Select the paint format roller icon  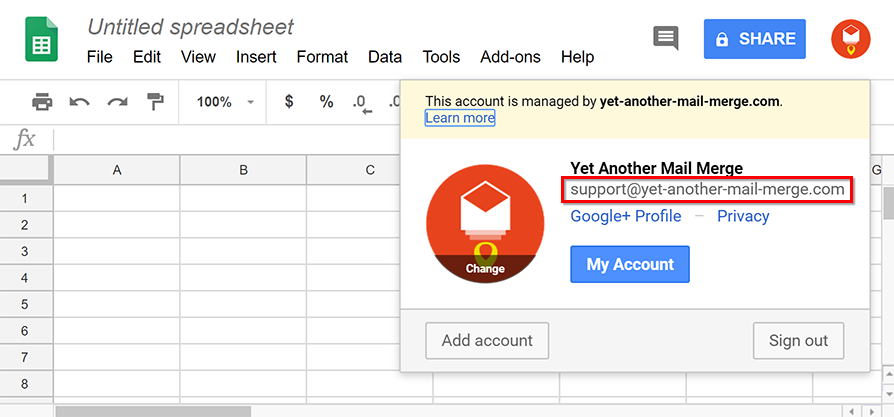click(155, 102)
